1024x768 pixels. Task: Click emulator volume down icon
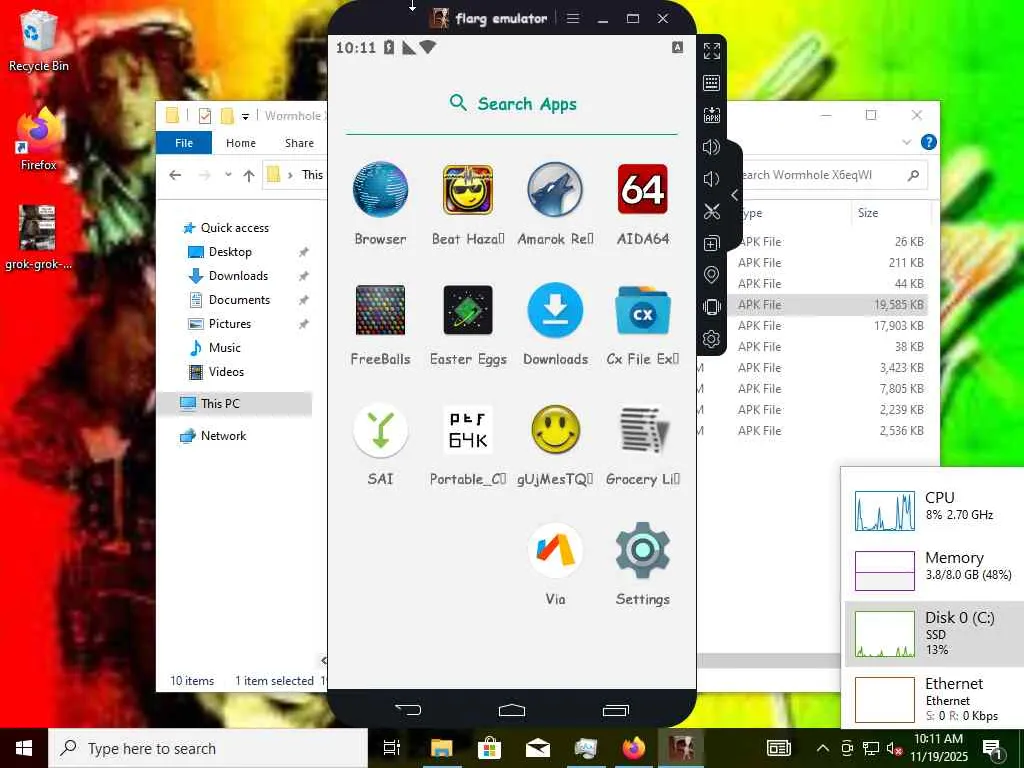click(711, 179)
